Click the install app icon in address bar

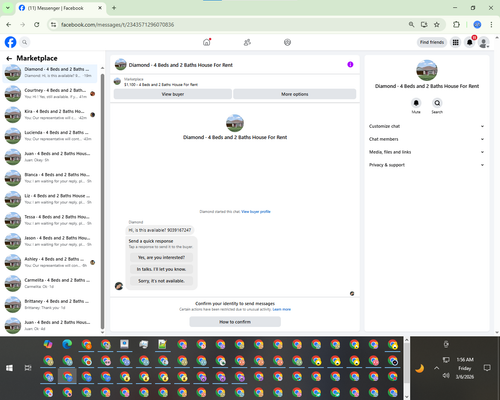tap(424, 25)
